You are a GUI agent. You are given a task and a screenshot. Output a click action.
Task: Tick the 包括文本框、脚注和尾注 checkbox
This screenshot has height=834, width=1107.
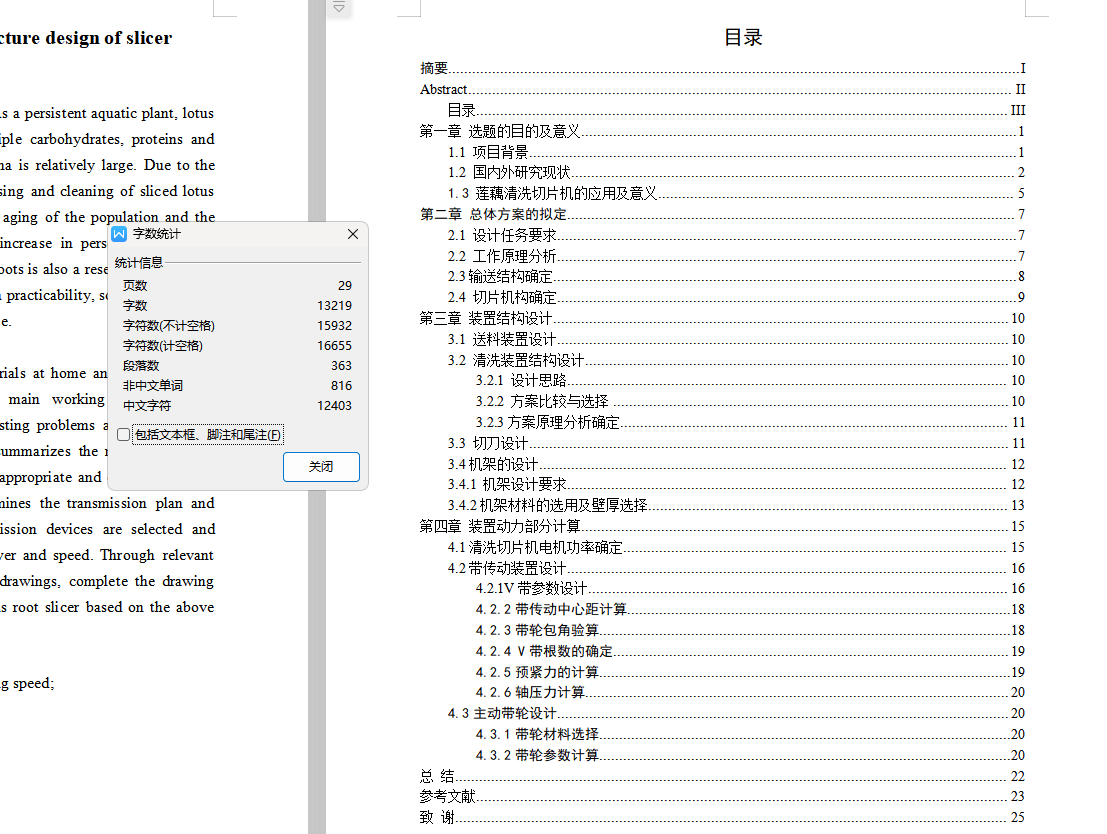[124, 434]
